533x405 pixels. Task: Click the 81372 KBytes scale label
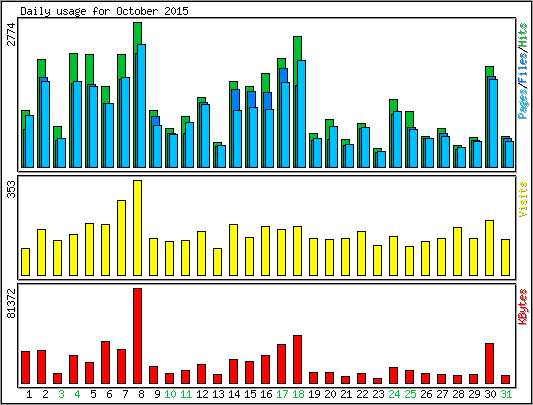11,303
